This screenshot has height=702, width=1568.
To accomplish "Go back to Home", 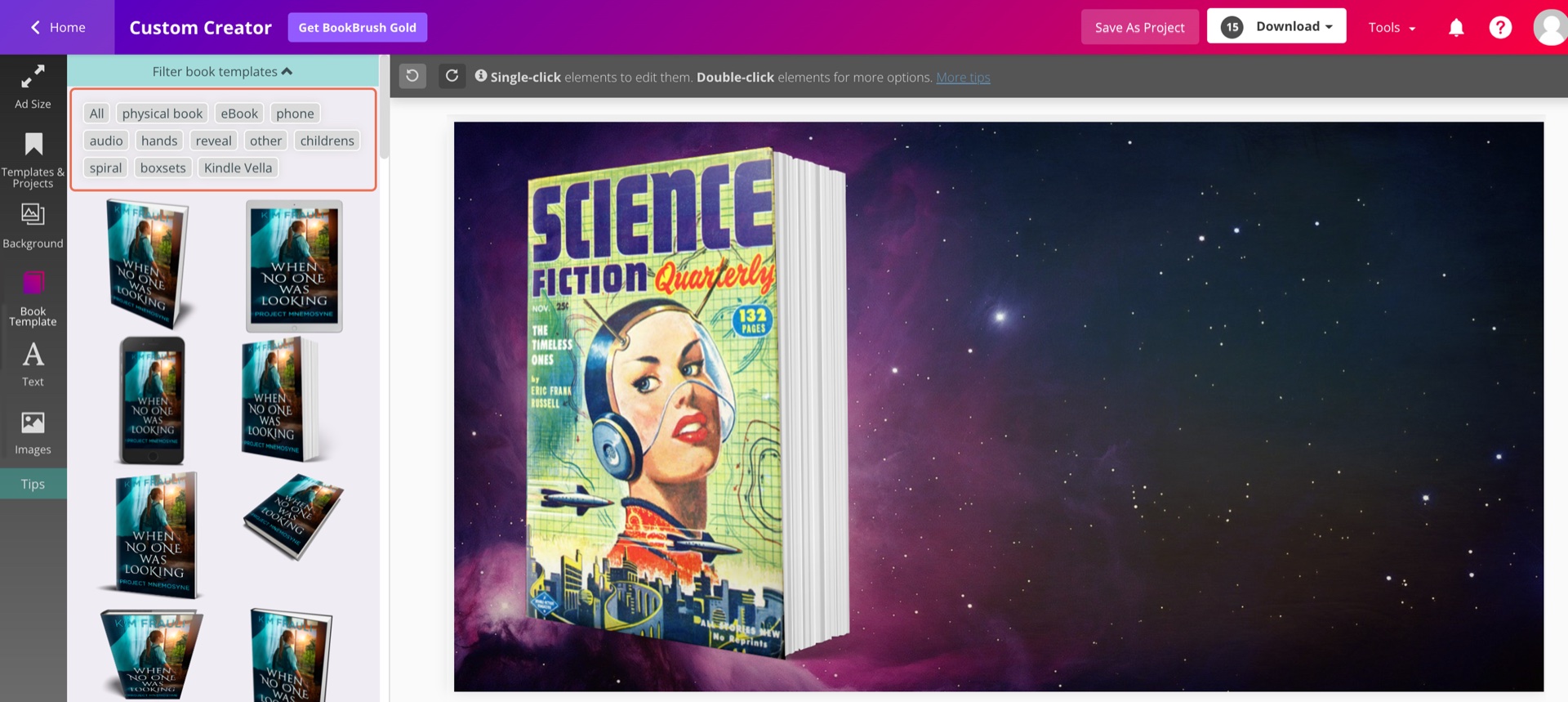I will pyautogui.click(x=57, y=27).
